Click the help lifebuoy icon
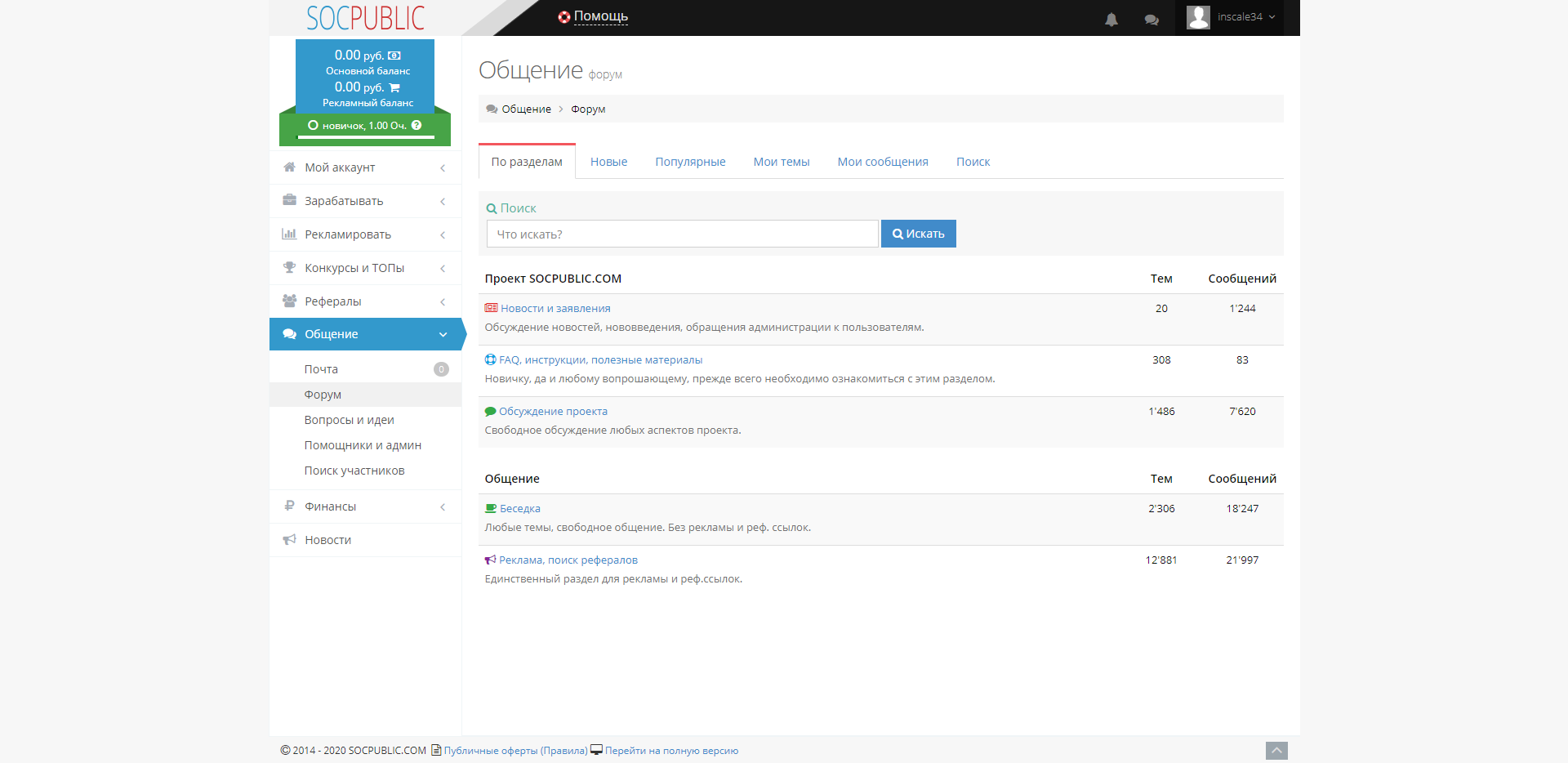1568x763 pixels. click(564, 17)
